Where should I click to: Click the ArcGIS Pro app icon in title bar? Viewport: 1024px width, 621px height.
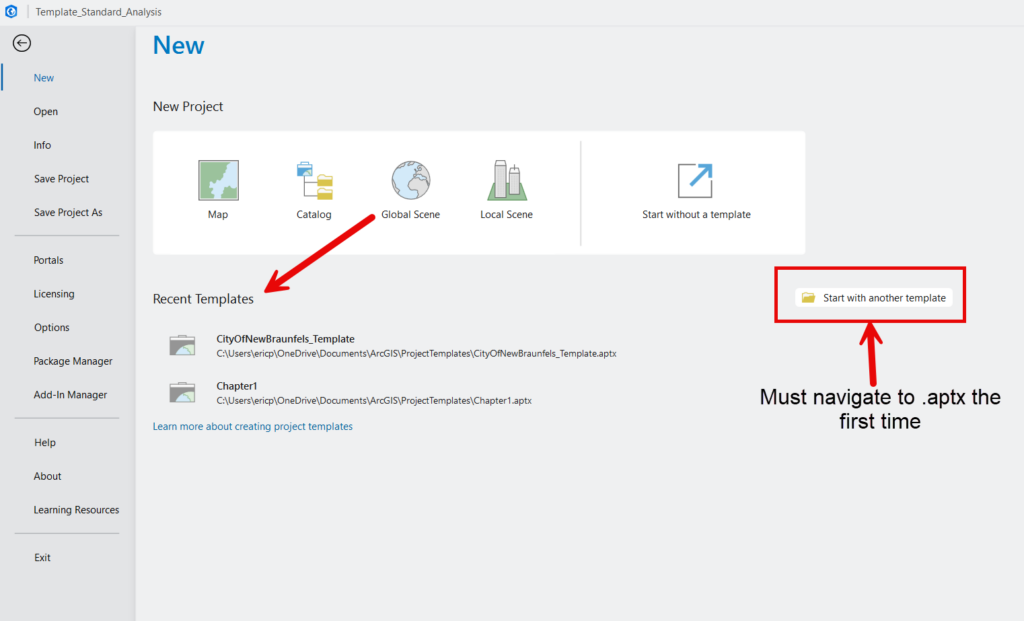(x=11, y=11)
